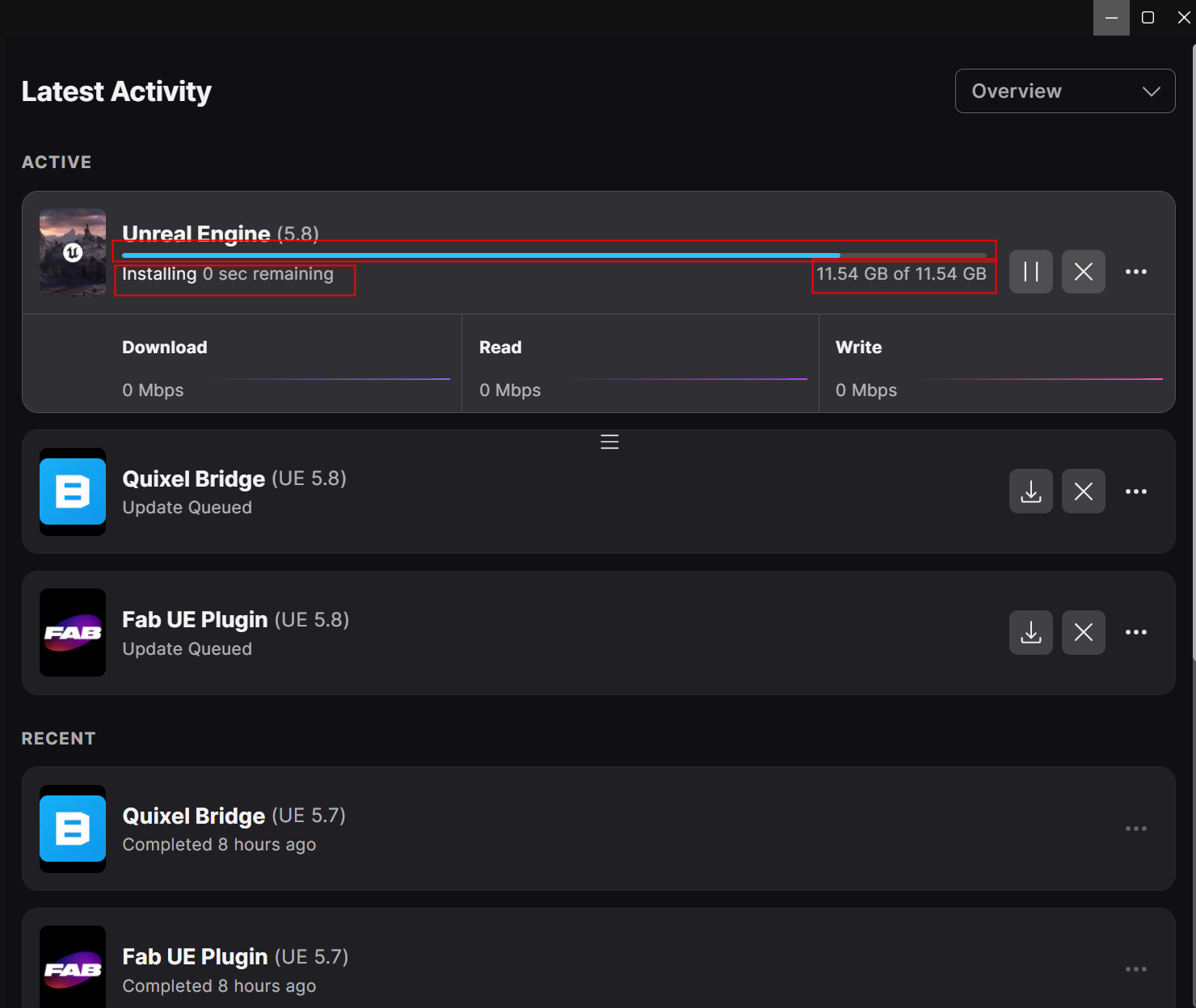The image size is (1196, 1008).
Task: Pause the Unreal Engine installation
Action: pyautogui.click(x=1031, y=272)
